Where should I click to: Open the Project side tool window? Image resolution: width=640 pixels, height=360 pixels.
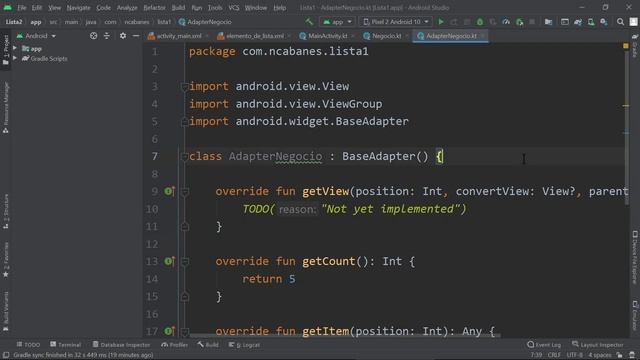[x=6, y=50]
